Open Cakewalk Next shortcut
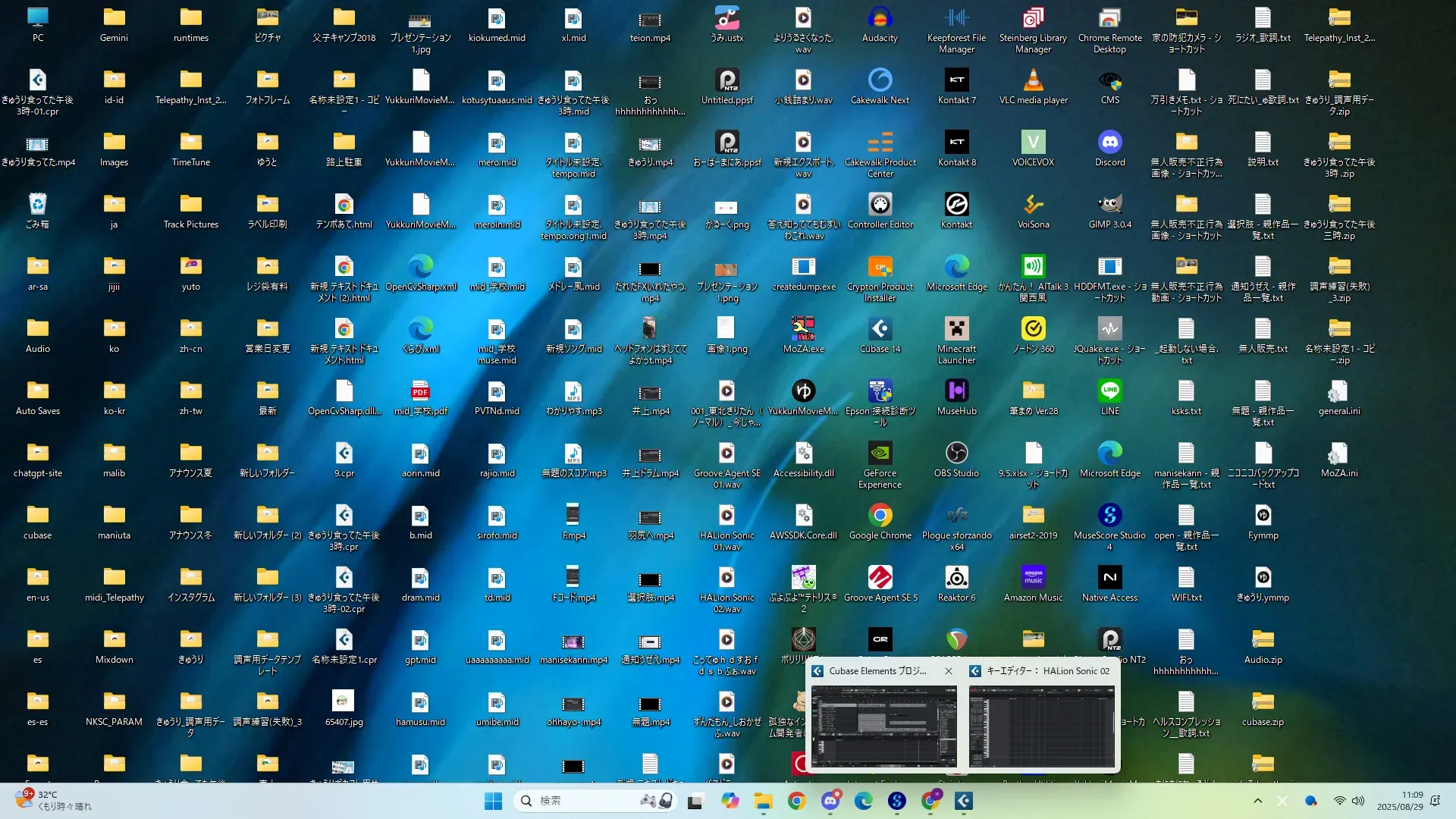This screenshot has height=819, width=1456. 880,80
